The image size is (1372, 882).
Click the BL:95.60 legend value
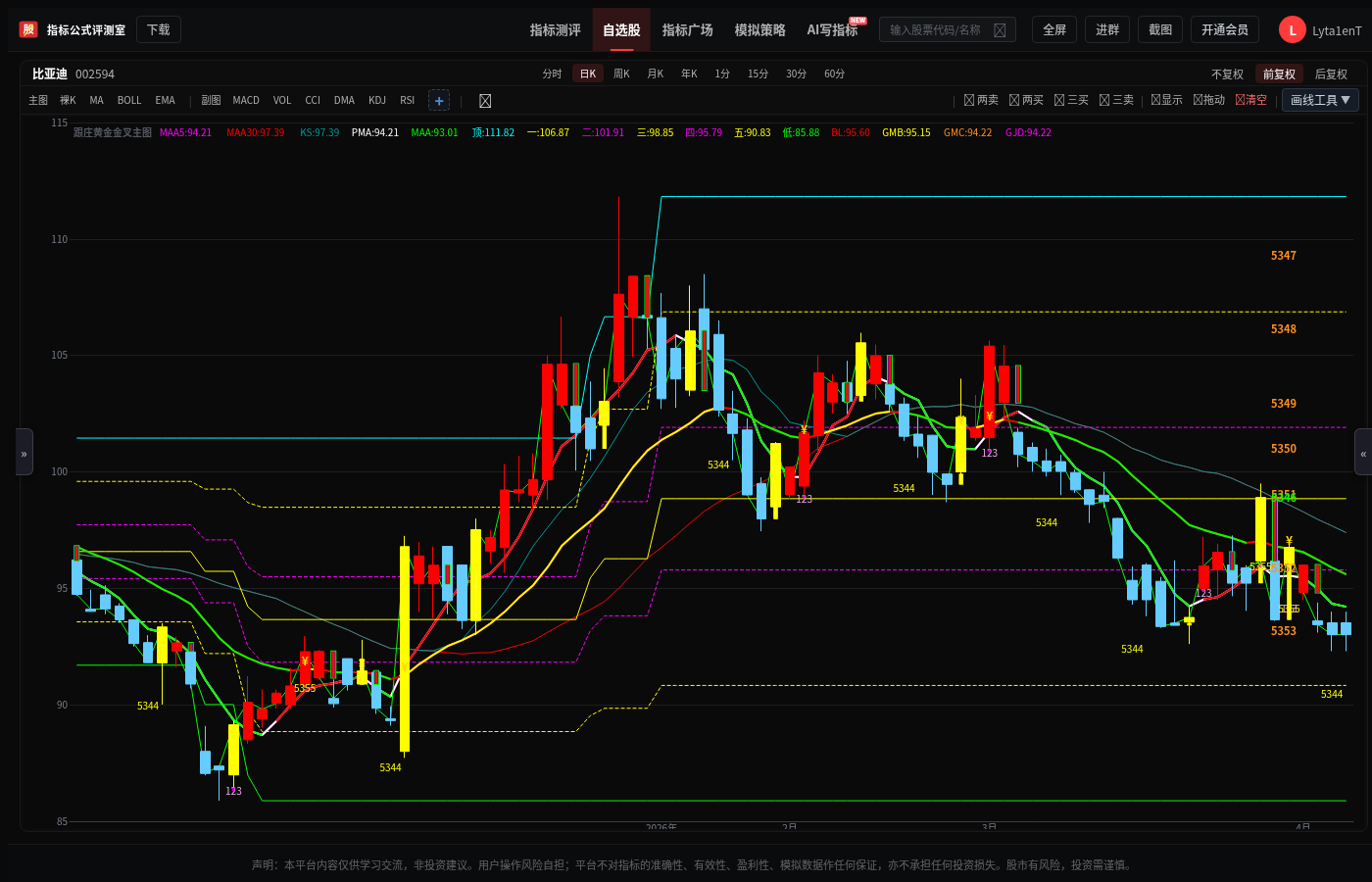pyautogui.click(x=851, y=132)
